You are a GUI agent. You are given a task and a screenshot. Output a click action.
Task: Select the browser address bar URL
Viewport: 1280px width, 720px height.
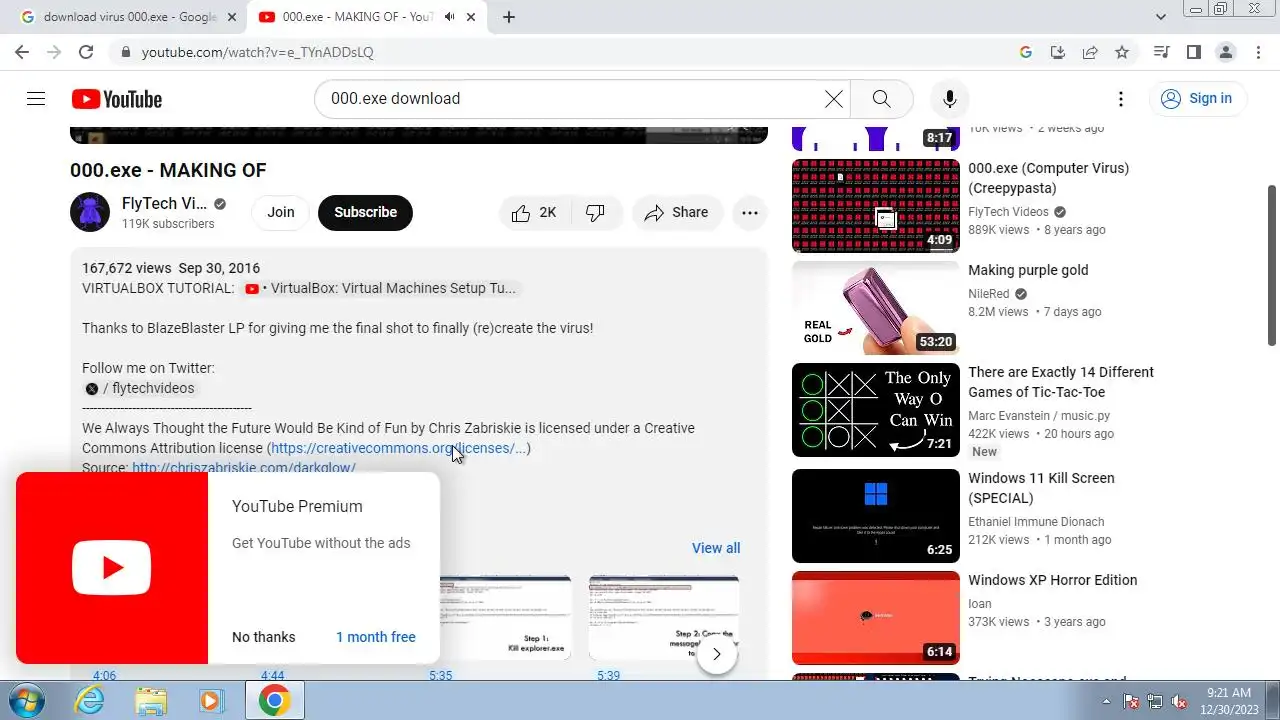(257, 52)
